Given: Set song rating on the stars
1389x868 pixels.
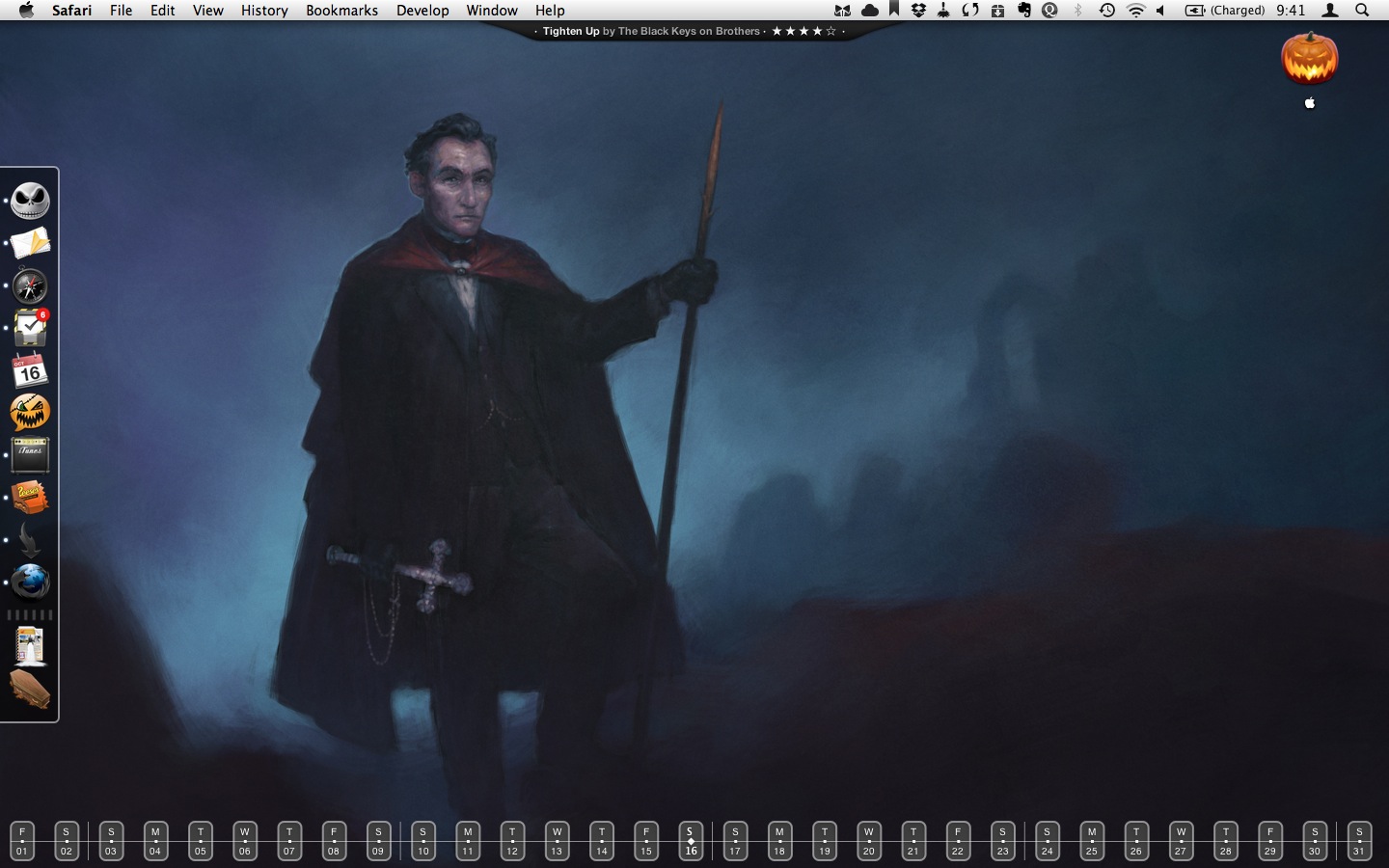Looking at the screenshot, I should [803, 31].
